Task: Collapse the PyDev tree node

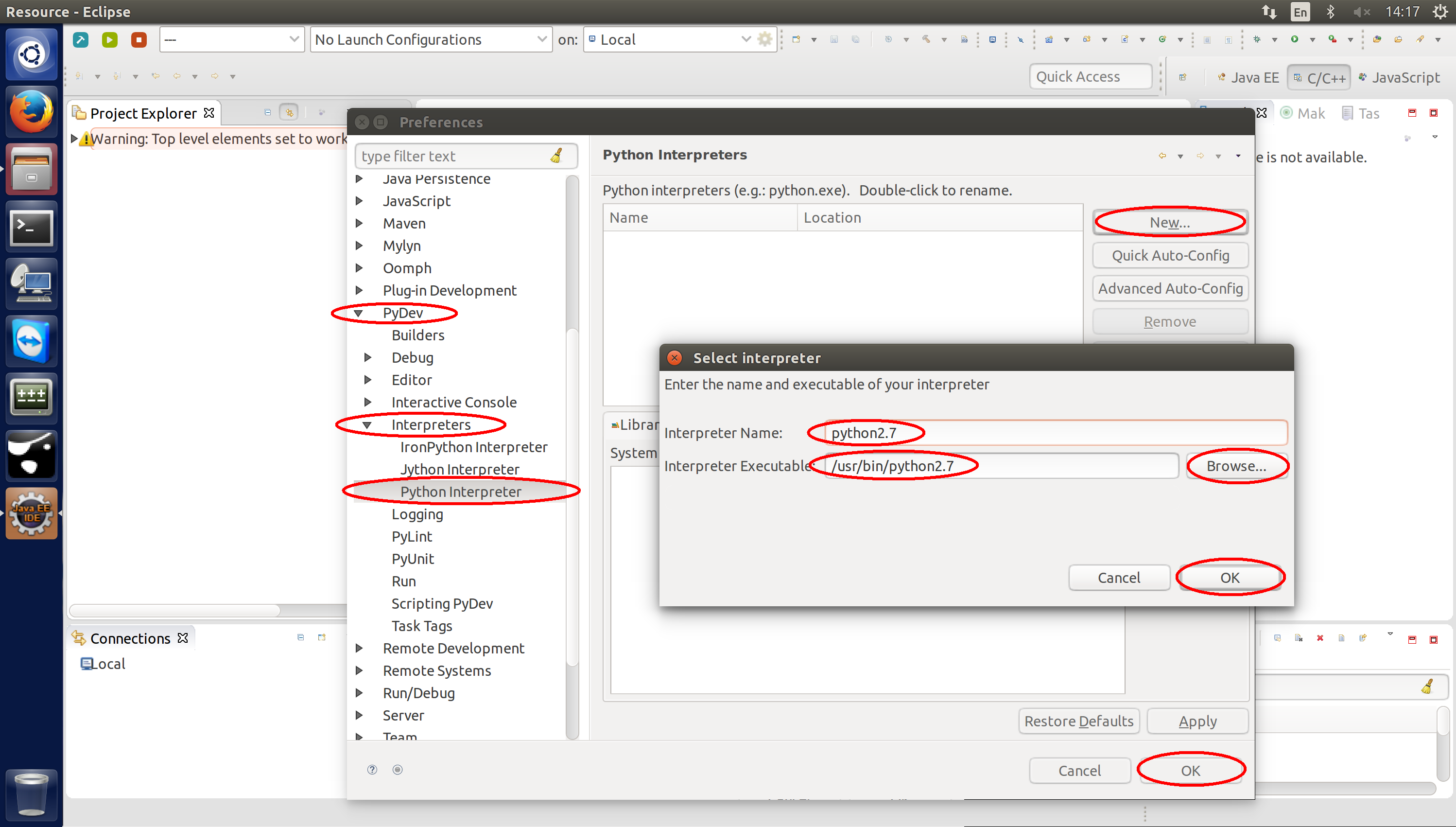Action: click(358, 313)
